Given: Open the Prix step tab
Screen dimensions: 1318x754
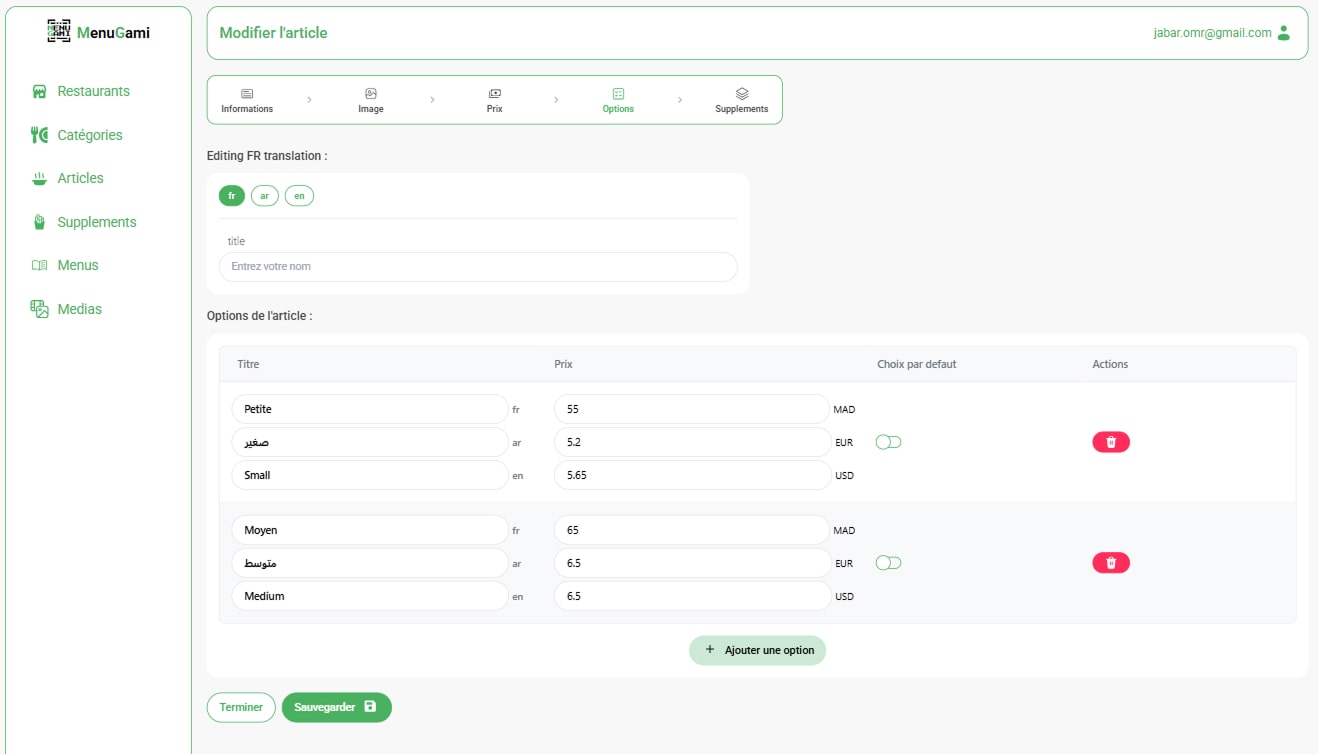Looking at the screenshot, I should click(494, 100).
